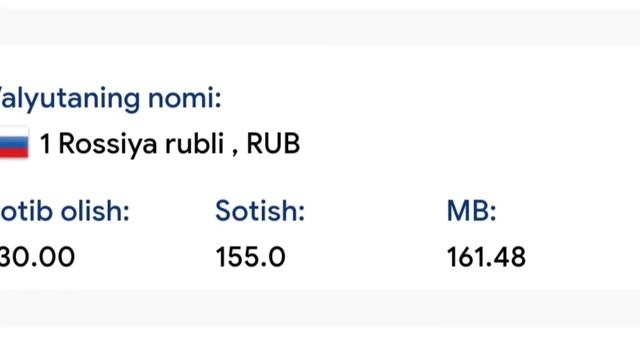
Task: Click the red stripe of the flag
Action: pos(14,151)
